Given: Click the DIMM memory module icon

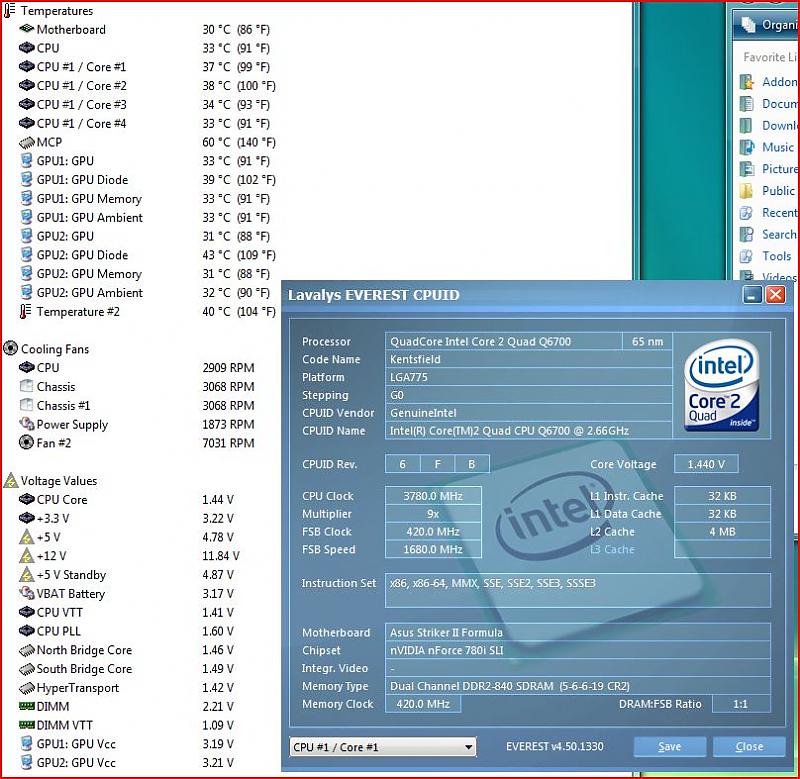Looking at the screenshot, I should pos(27,706).
